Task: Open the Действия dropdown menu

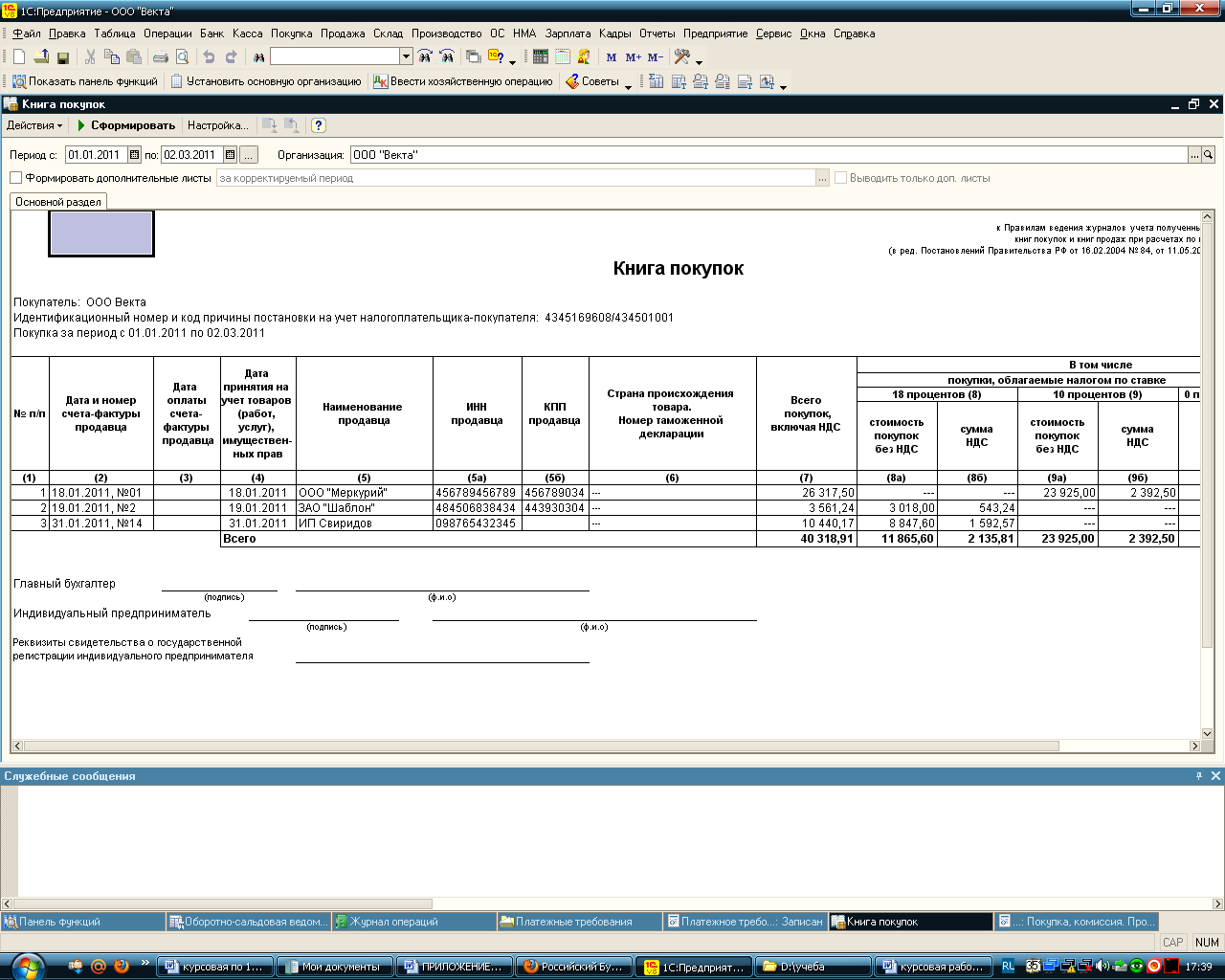Action: pos(34,125)
